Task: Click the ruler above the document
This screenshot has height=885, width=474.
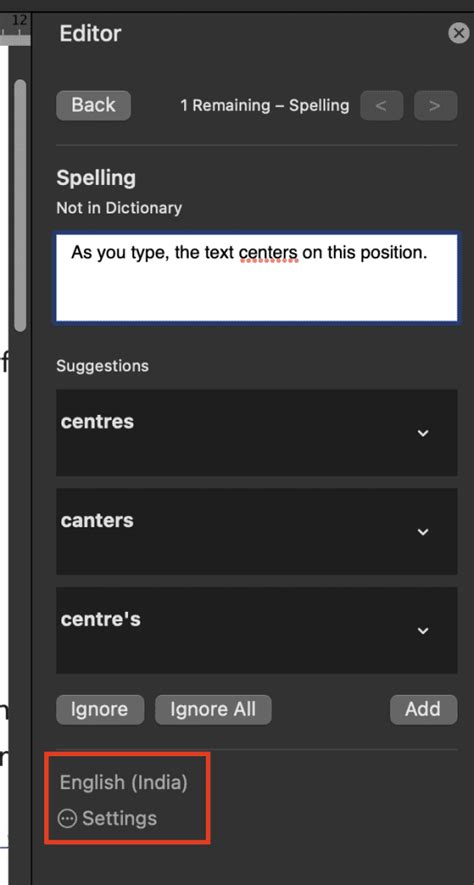Action: pyautogui.click(x=15, y=29)
